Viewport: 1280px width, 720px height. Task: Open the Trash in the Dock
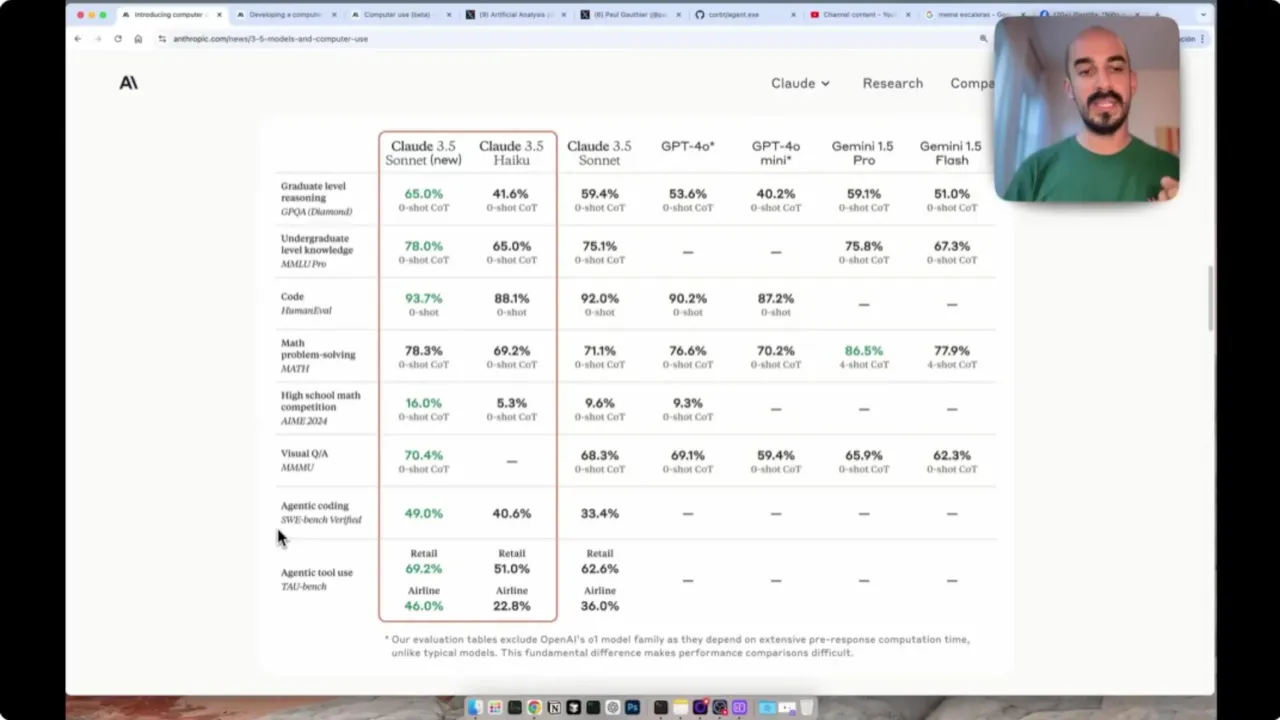tap(806, 708)
